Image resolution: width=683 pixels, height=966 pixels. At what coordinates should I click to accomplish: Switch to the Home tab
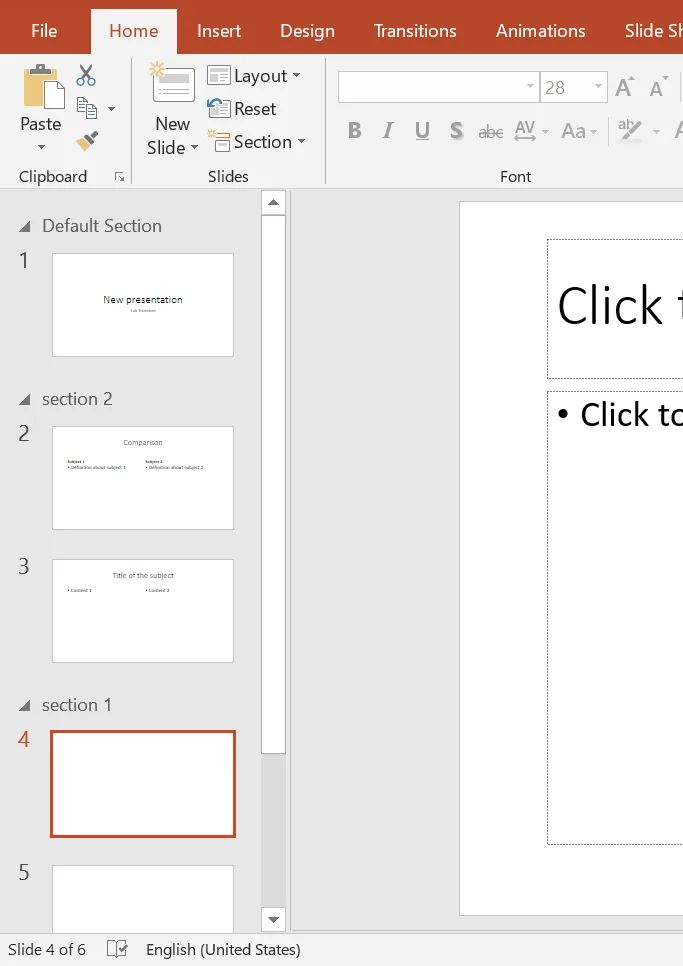(134, 31)
